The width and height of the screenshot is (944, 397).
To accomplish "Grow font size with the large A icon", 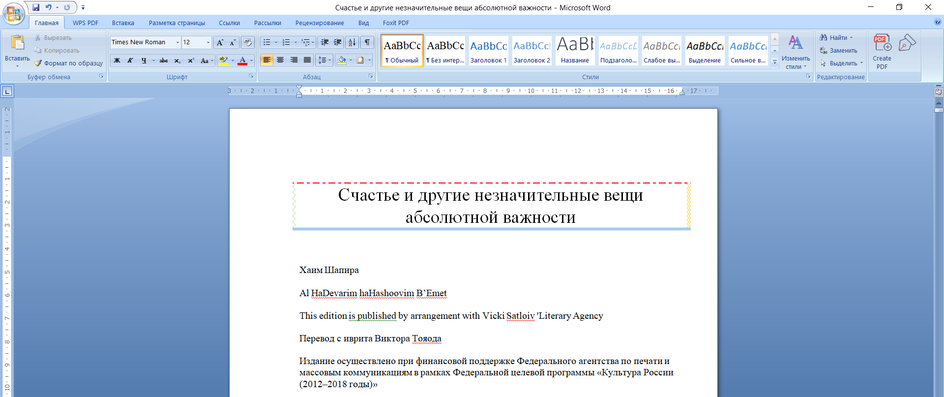I will click(220, 42).
